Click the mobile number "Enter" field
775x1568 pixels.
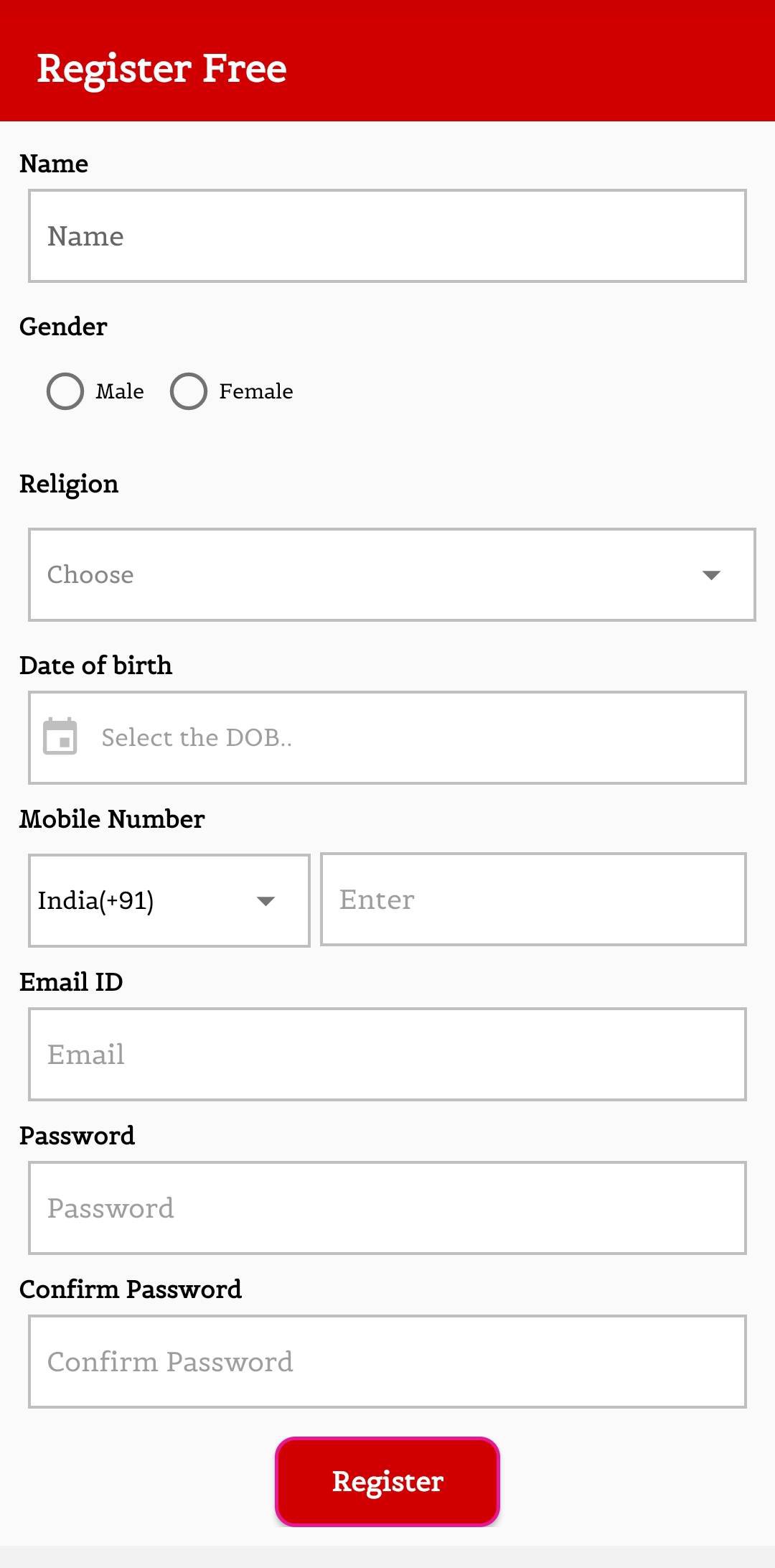[533, 900]
